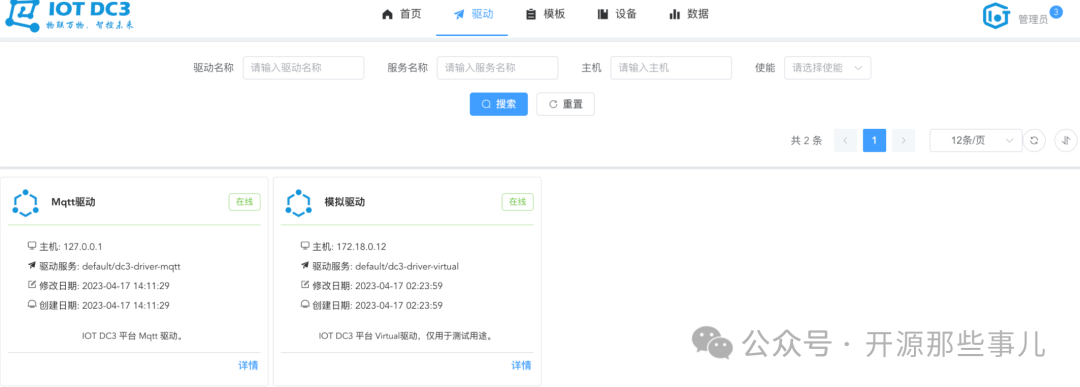Click icon beside 模拟驱动 创建日期
Screen dimensions: 1080x387
305,305
